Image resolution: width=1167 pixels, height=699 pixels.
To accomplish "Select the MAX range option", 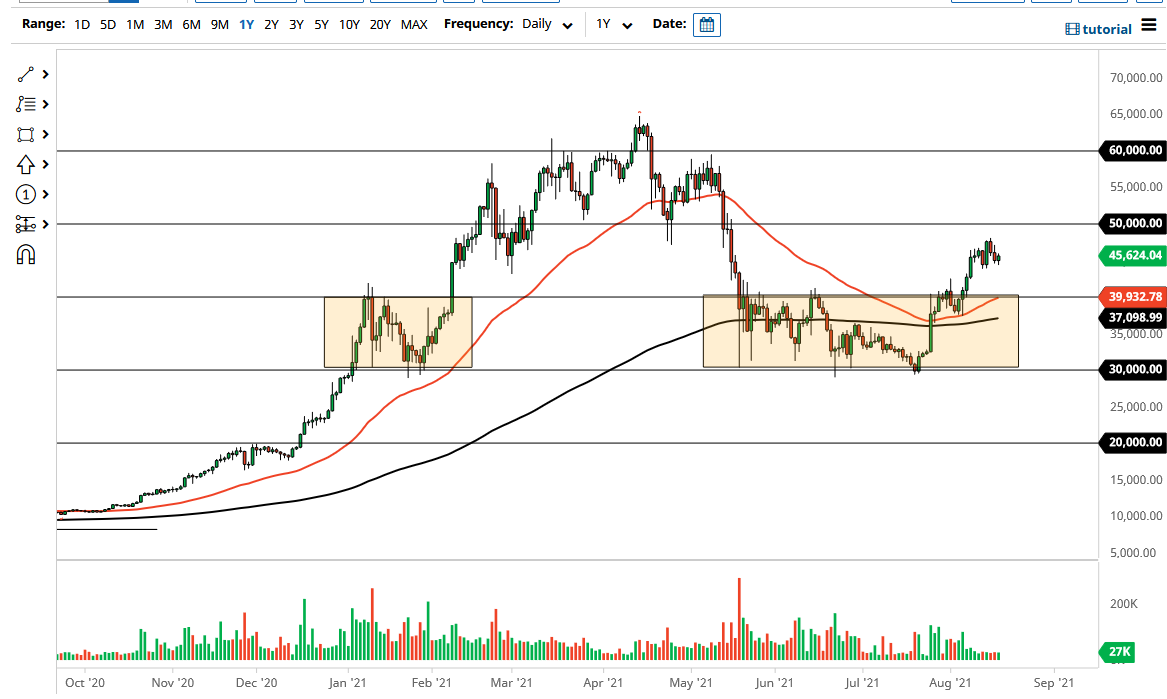I will coord(414,24).
